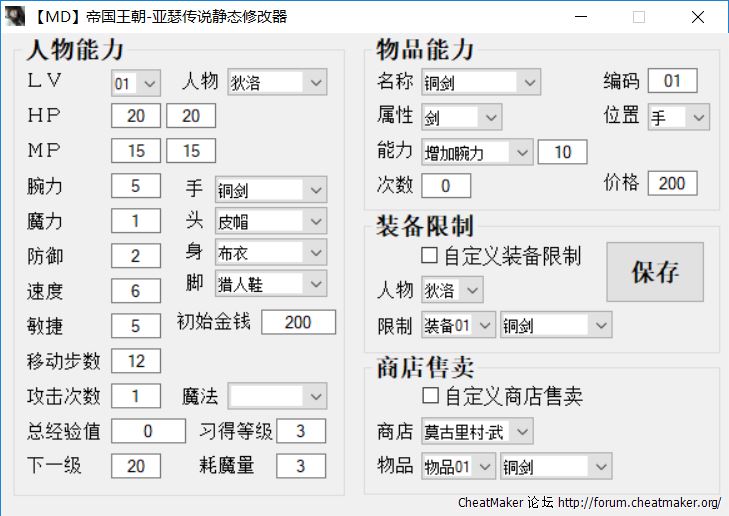Click the app icon in title bar
The image size is (729, 516).
click(14, 17)
